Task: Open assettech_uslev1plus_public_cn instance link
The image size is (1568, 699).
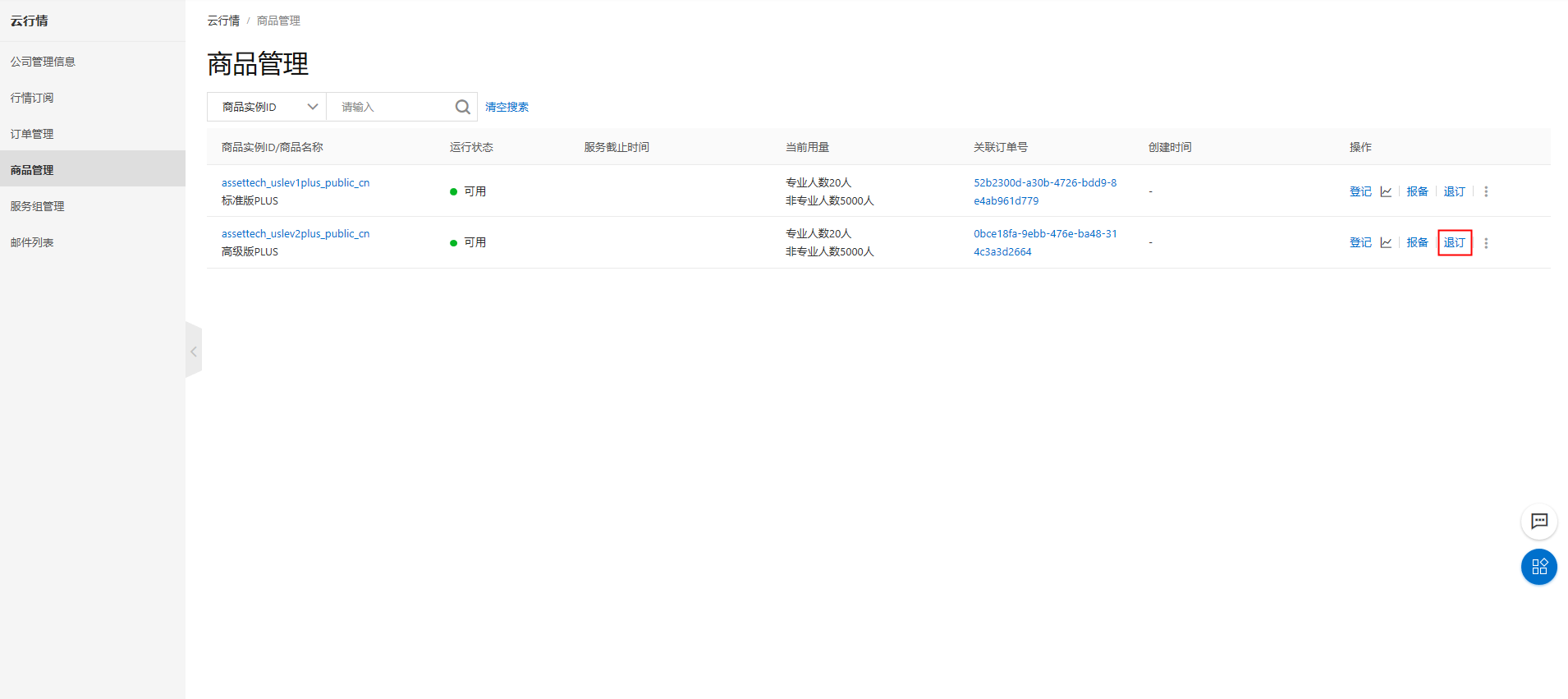Action: tap(296, 182)
